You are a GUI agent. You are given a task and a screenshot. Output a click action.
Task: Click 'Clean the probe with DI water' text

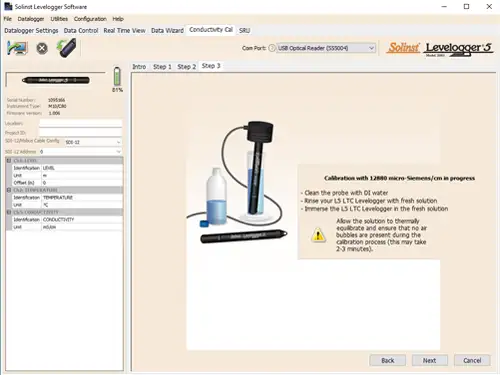tap(346, 193)
